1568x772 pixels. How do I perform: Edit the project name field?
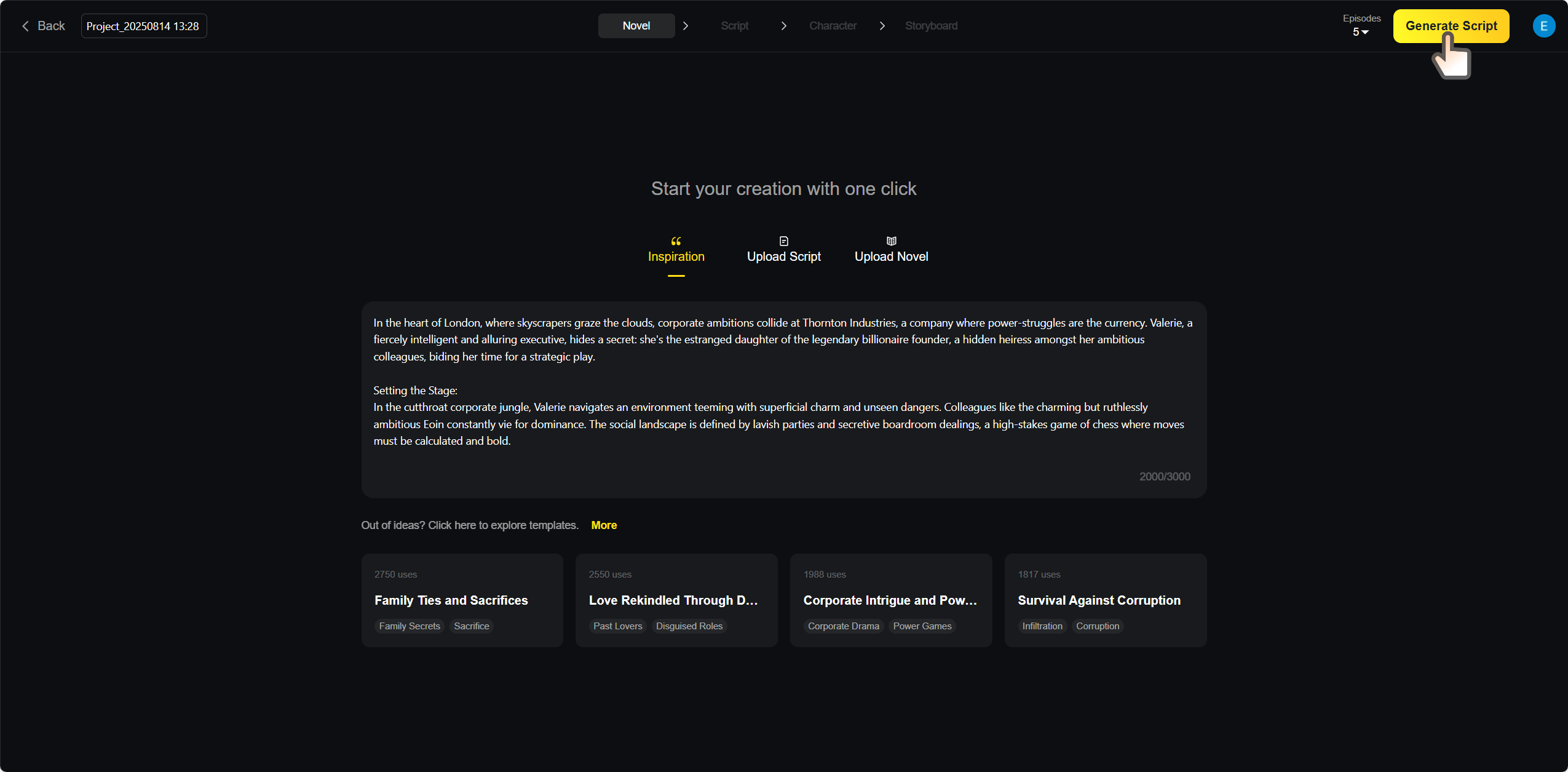point(144,26)
